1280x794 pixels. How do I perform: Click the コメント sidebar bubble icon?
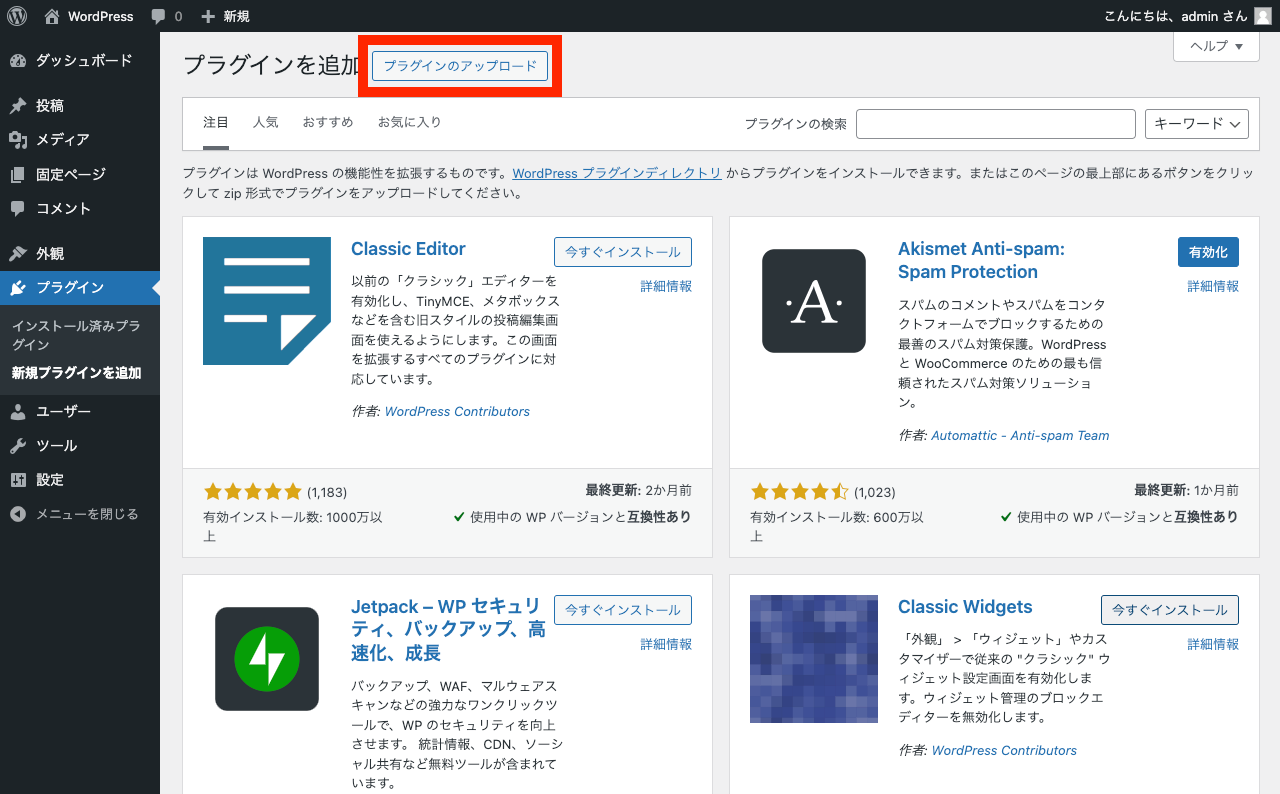pyautogui.click(x=18, y=209)
